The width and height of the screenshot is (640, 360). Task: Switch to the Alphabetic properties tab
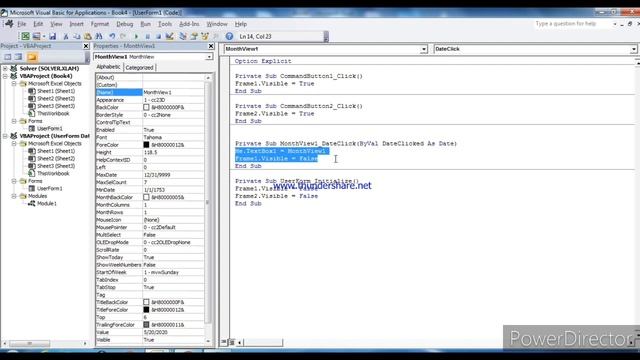coord(109,67)
